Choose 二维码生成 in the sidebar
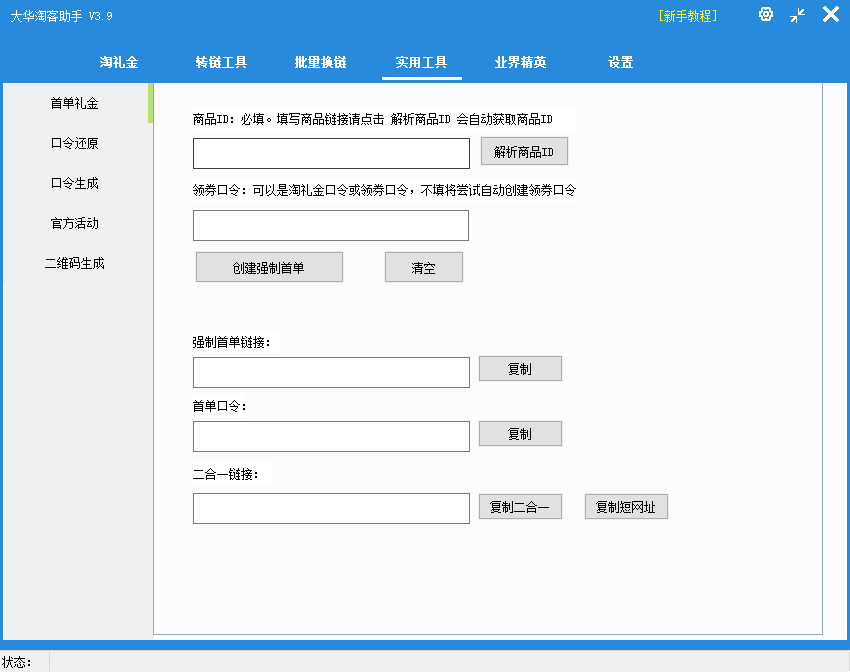Screen dimensions: 850x672 [x=75, y=263]
